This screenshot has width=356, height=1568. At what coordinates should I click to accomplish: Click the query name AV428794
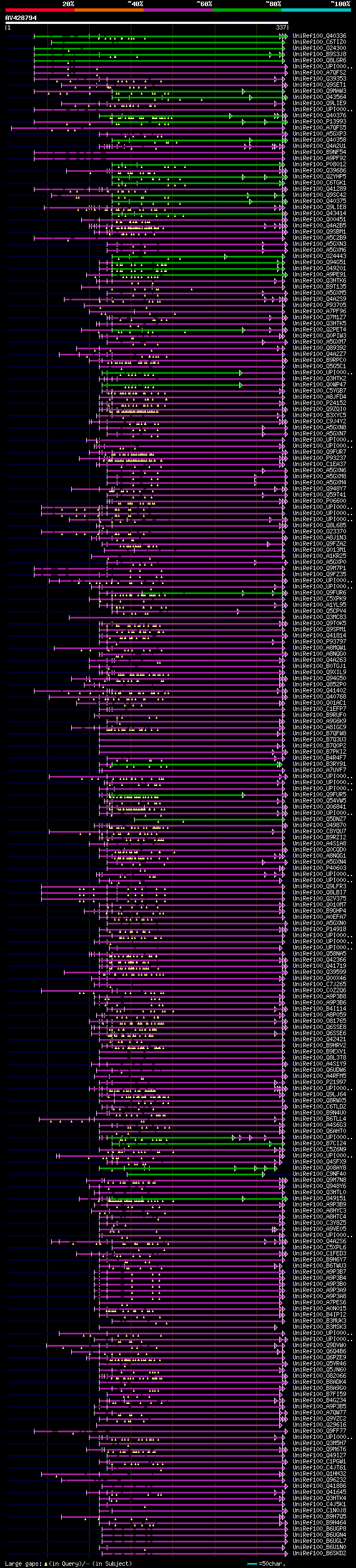21,18
